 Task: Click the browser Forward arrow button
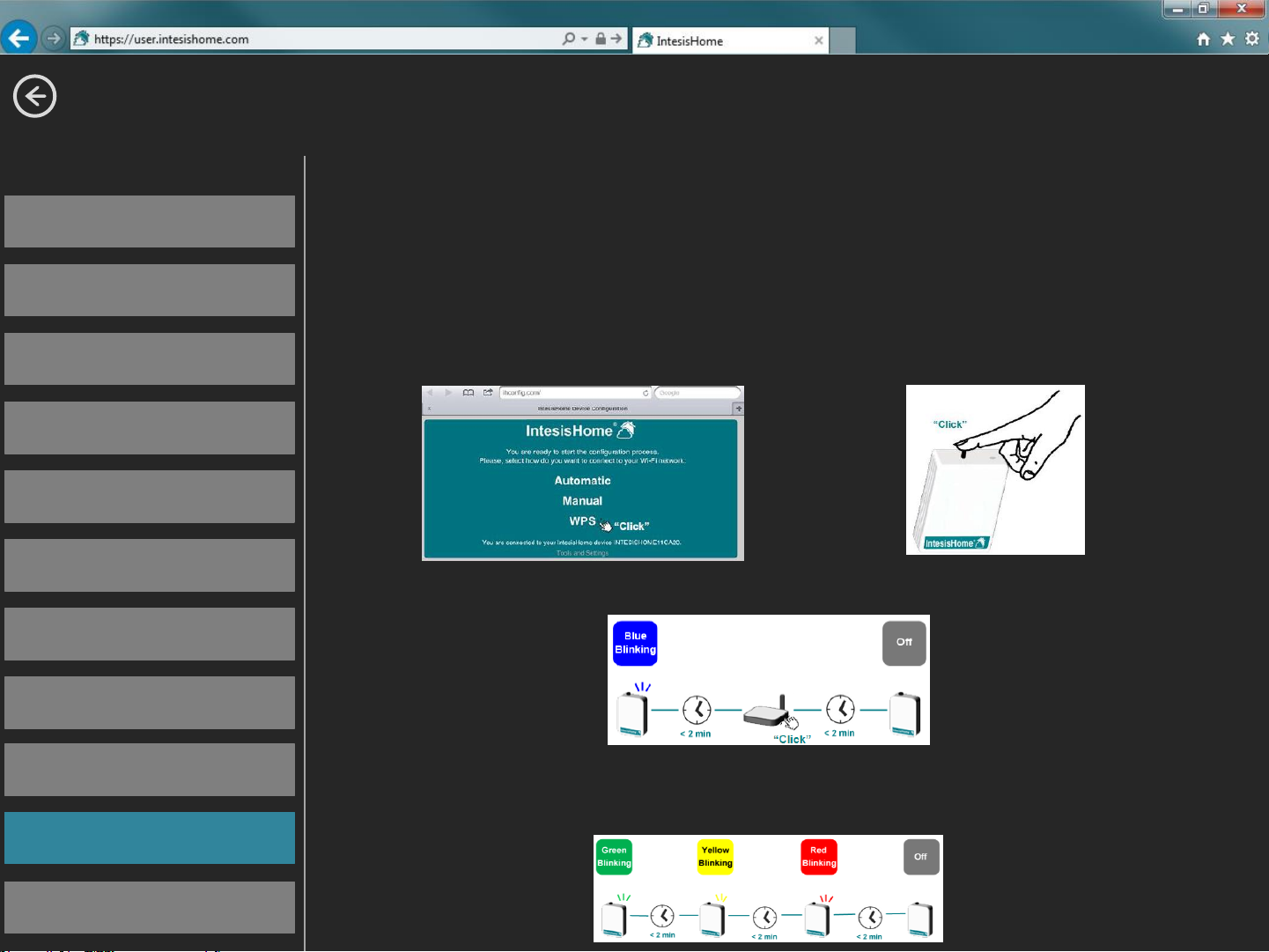point(54,39)
